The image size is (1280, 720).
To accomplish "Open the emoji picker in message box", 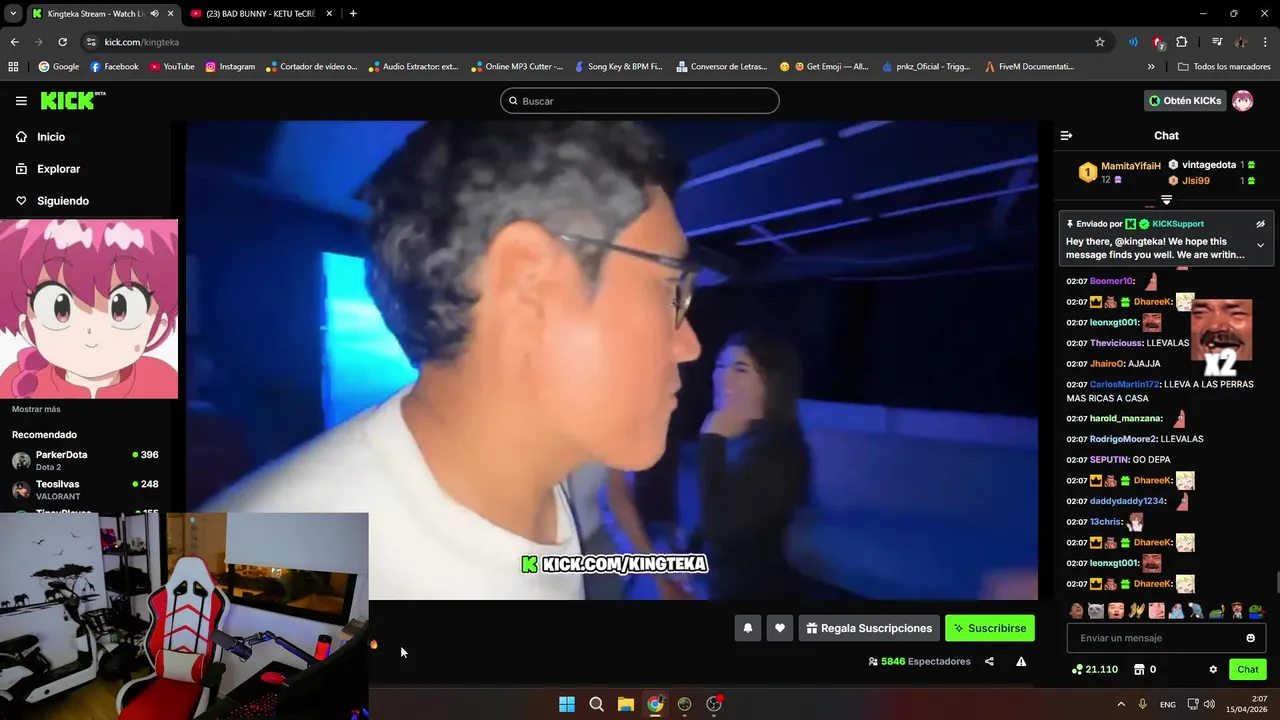I will click(x=1250, y=638).
